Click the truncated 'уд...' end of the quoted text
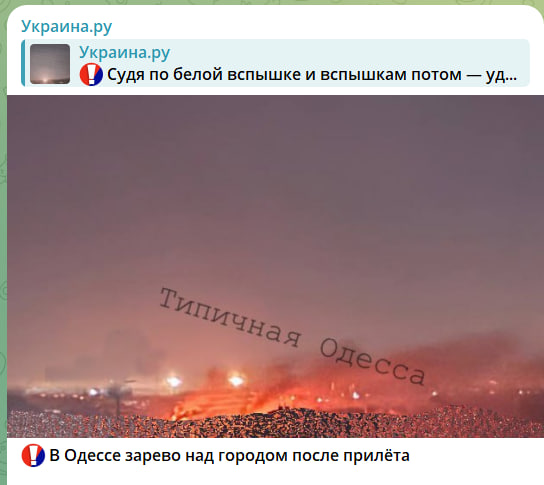 (501, 74)
